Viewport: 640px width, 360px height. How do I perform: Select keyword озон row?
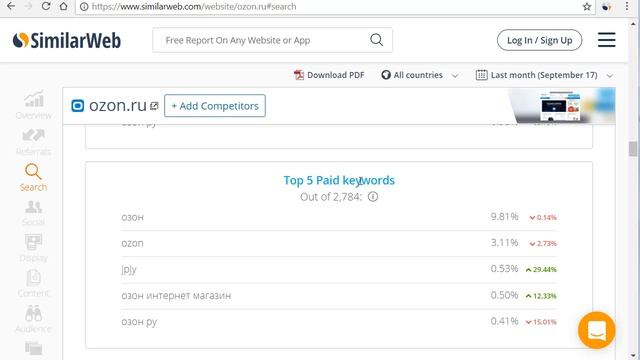(339, 217)
